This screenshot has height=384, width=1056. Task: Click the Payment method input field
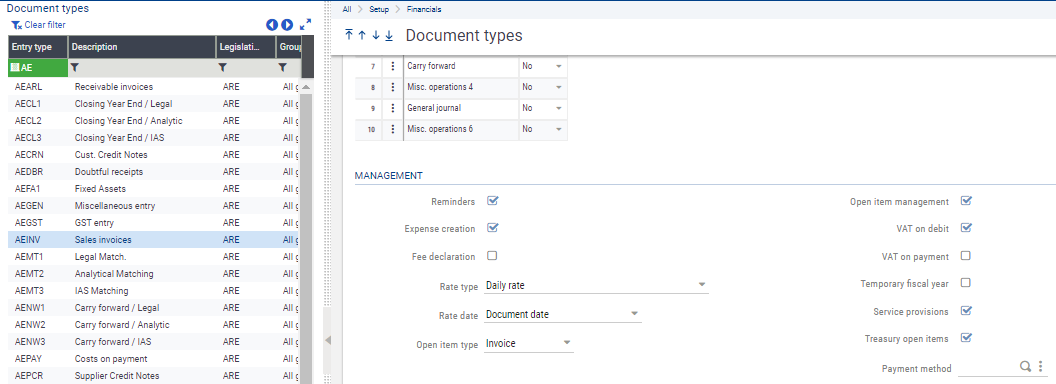click(x=987, y=368)
